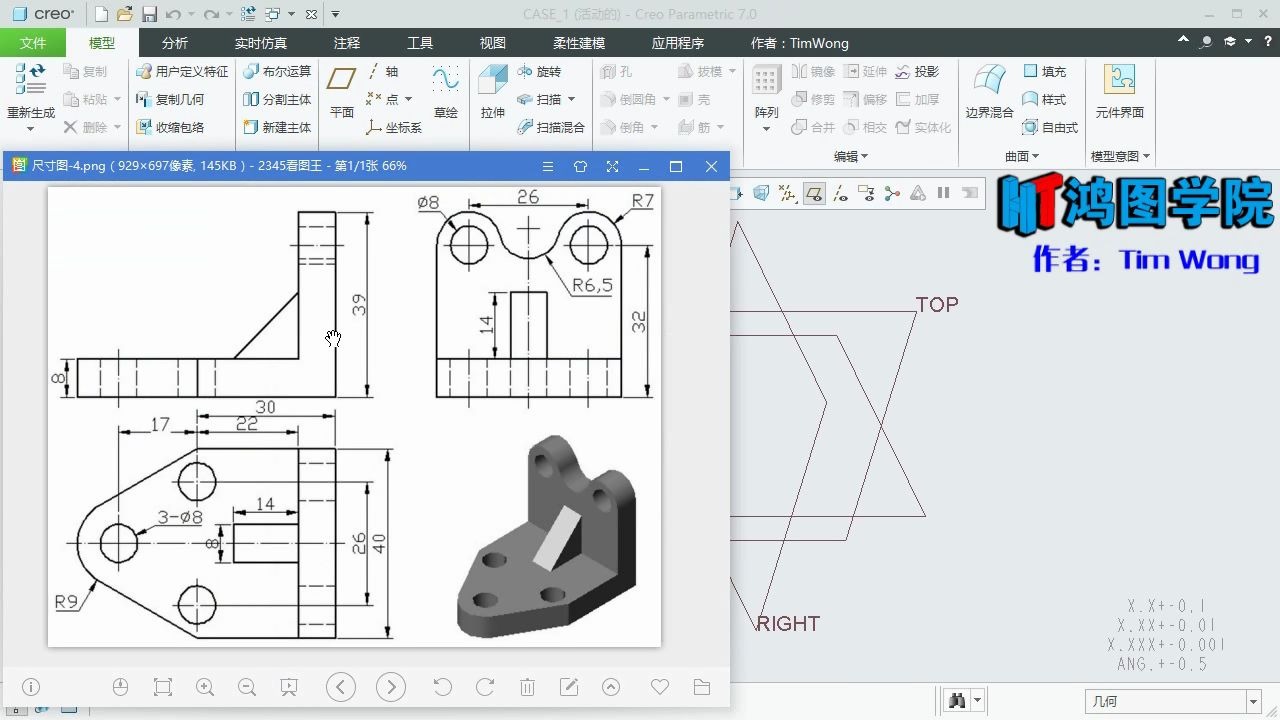This screenshot has height=720, width=1280.
Task: Select the Freestyle (自由式) tool
Action: [x=1050, y=127]
